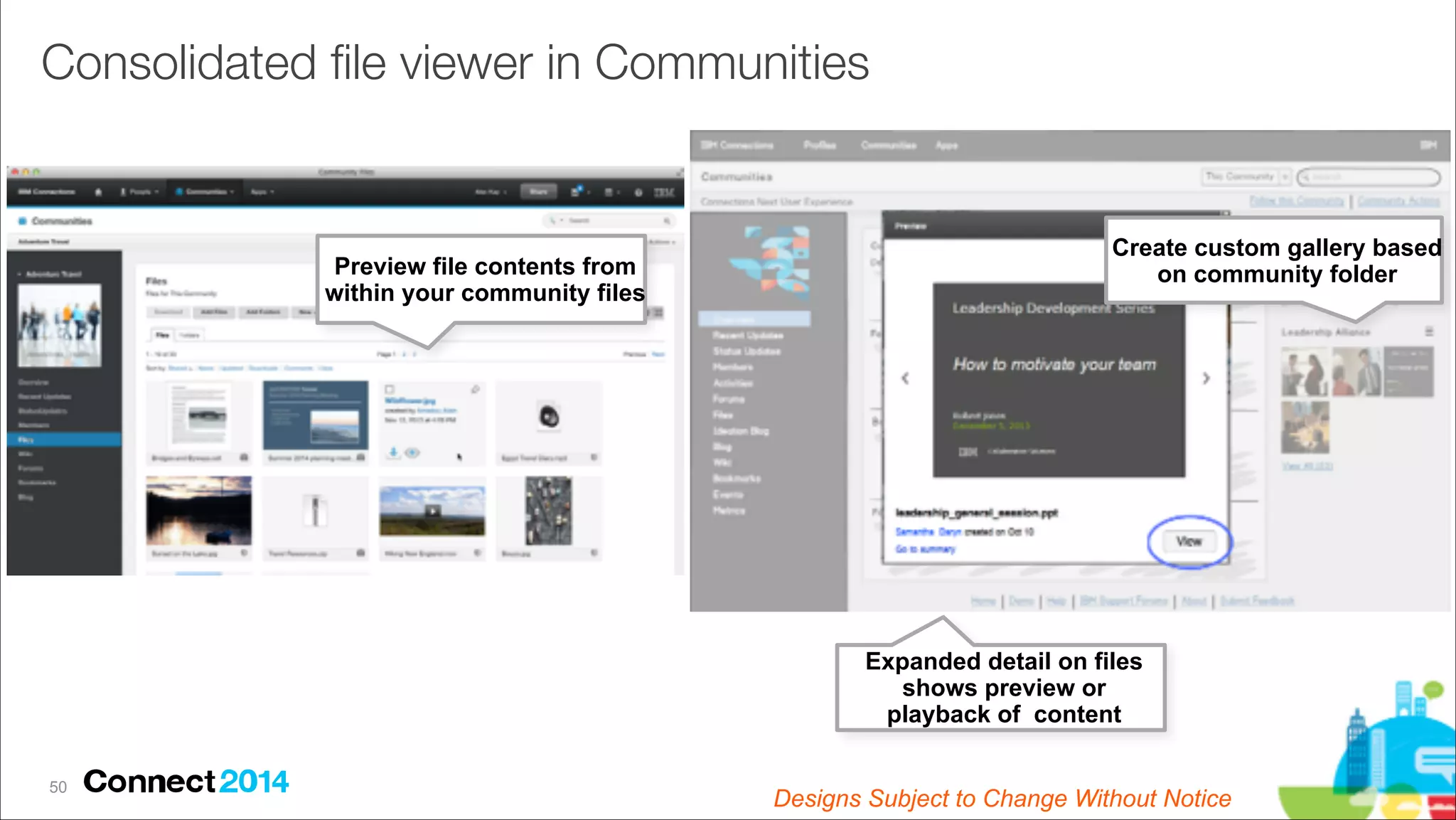
Task: Click the play icon on the hiking video thumbnail
Action: [432, 511]
